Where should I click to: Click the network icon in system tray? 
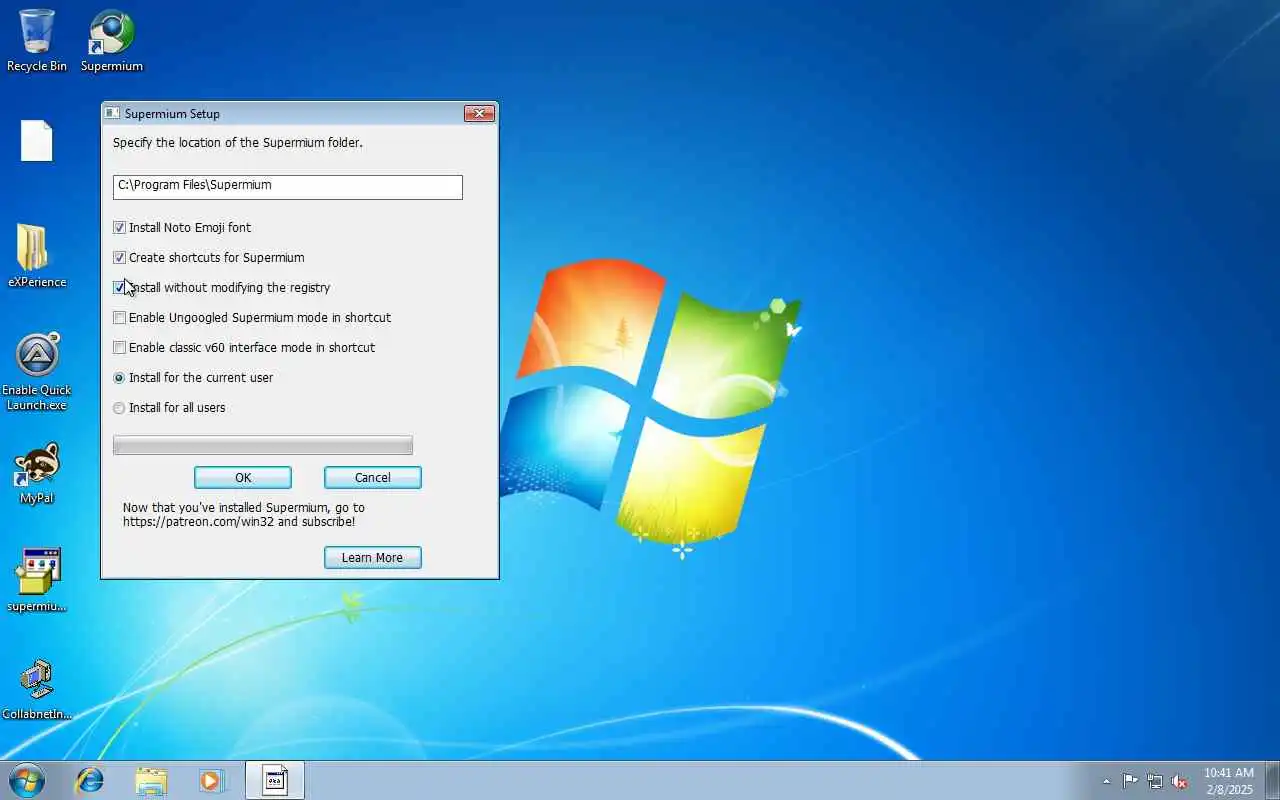[x=1155, y=781]
